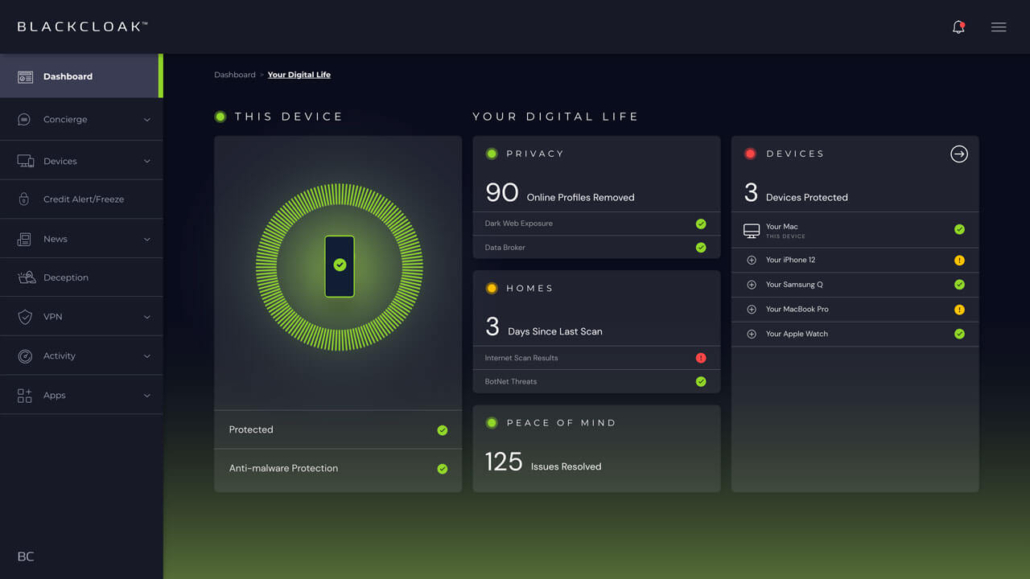Open the Activity sidebar item
Screen dimensions: 1030x579
59,356
